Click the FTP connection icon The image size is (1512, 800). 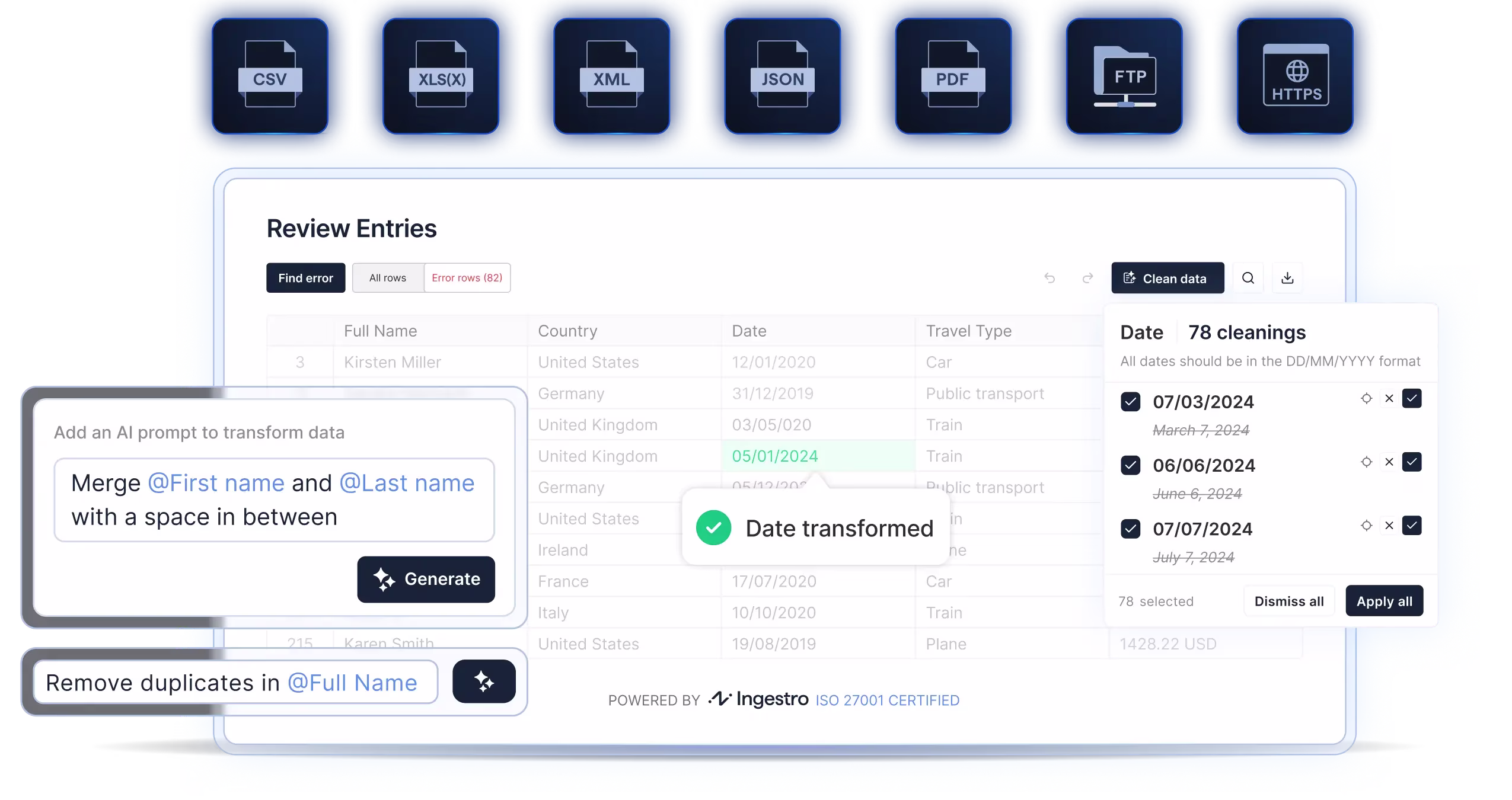click(1124, 75)
